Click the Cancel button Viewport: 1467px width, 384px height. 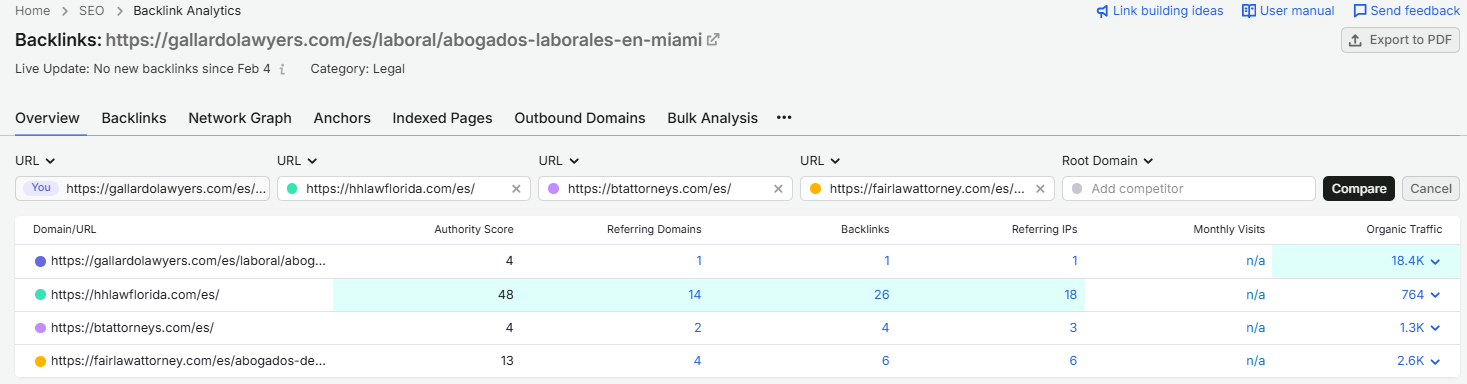tap(1431, 188)
